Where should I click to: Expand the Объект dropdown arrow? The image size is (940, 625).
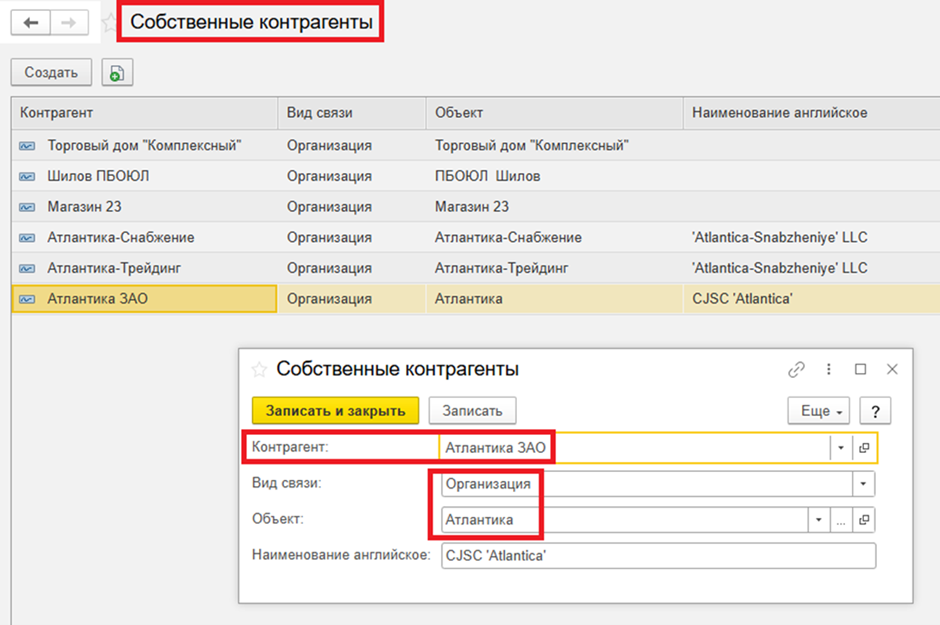819,520
